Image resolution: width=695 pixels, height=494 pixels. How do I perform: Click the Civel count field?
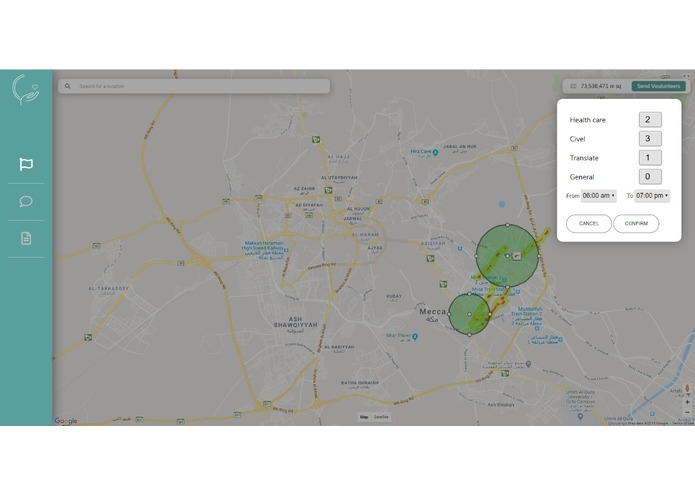[650, 139]
